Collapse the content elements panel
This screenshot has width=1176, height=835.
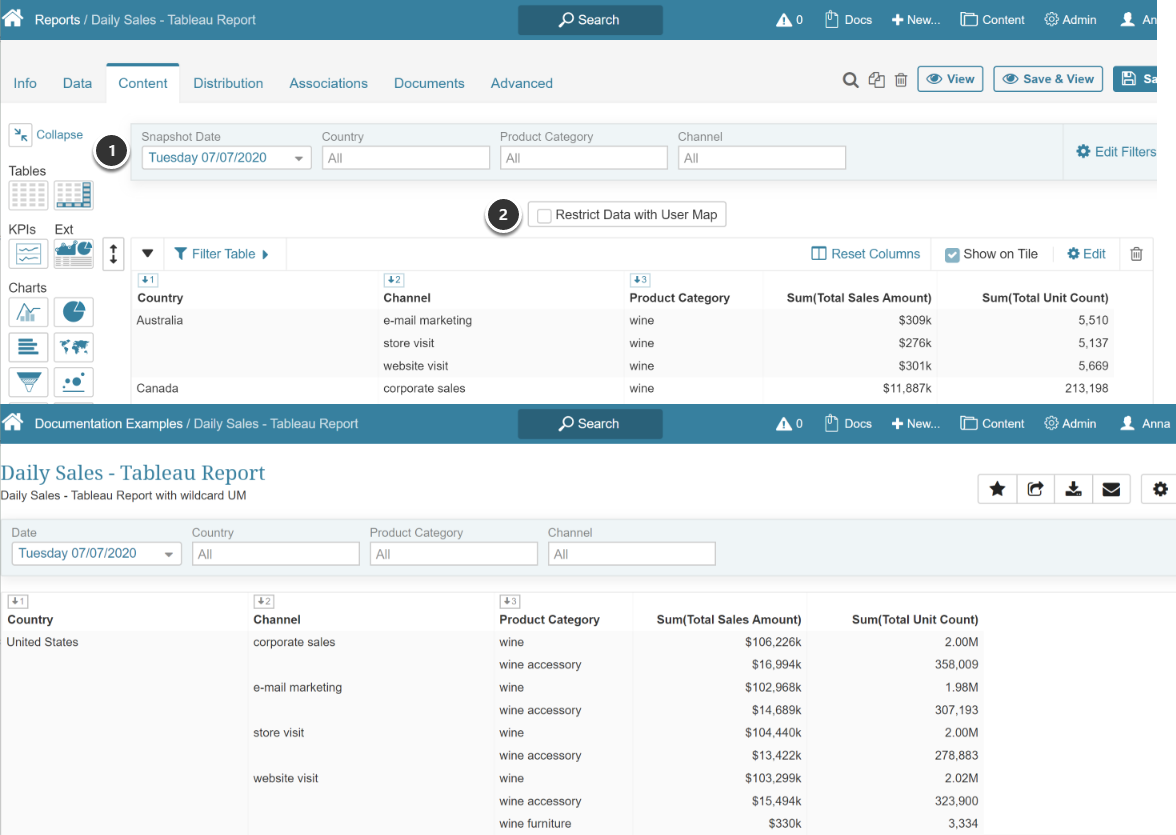[x=46, y=135]
